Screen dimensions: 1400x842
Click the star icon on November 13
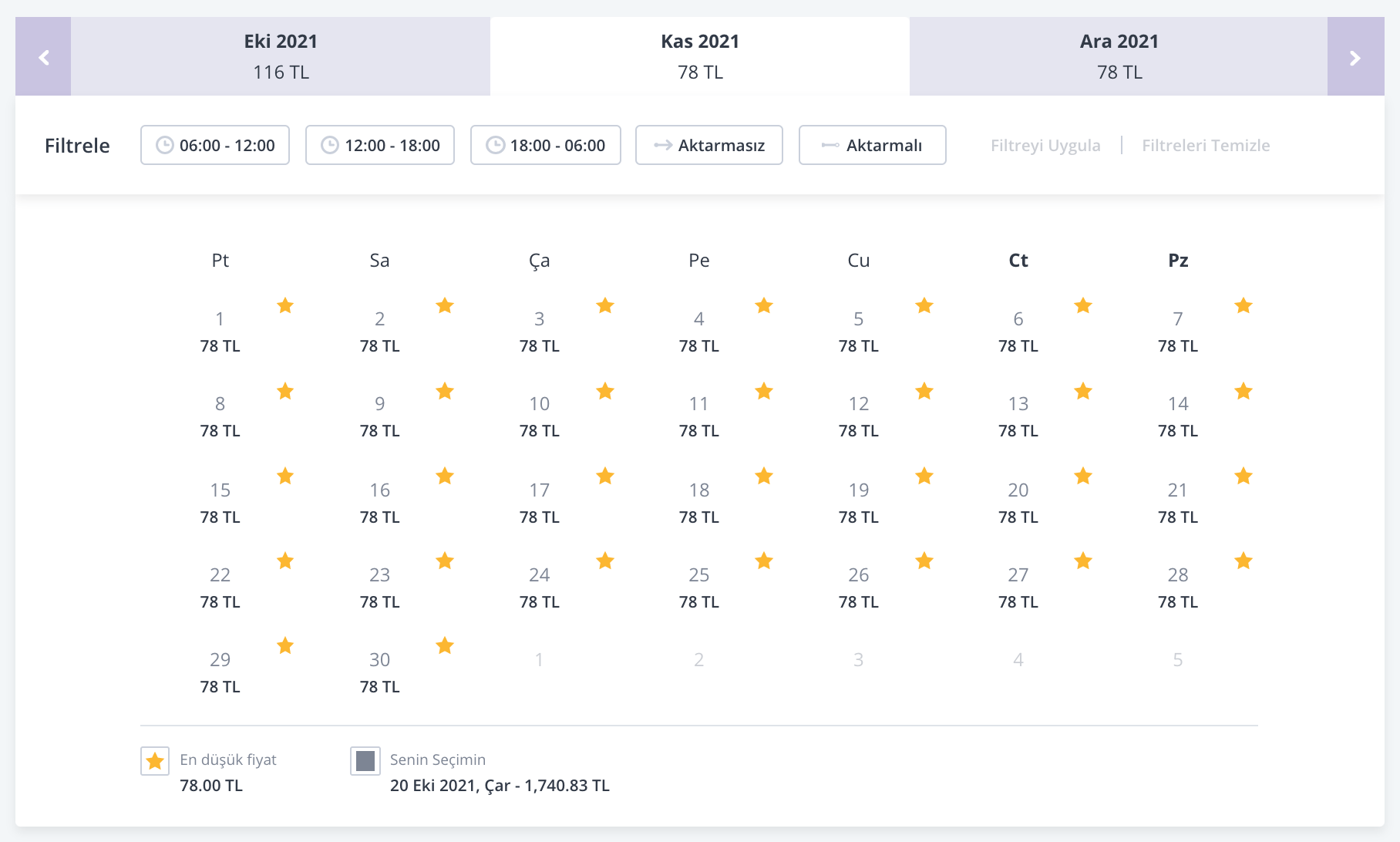point(1083,391)
